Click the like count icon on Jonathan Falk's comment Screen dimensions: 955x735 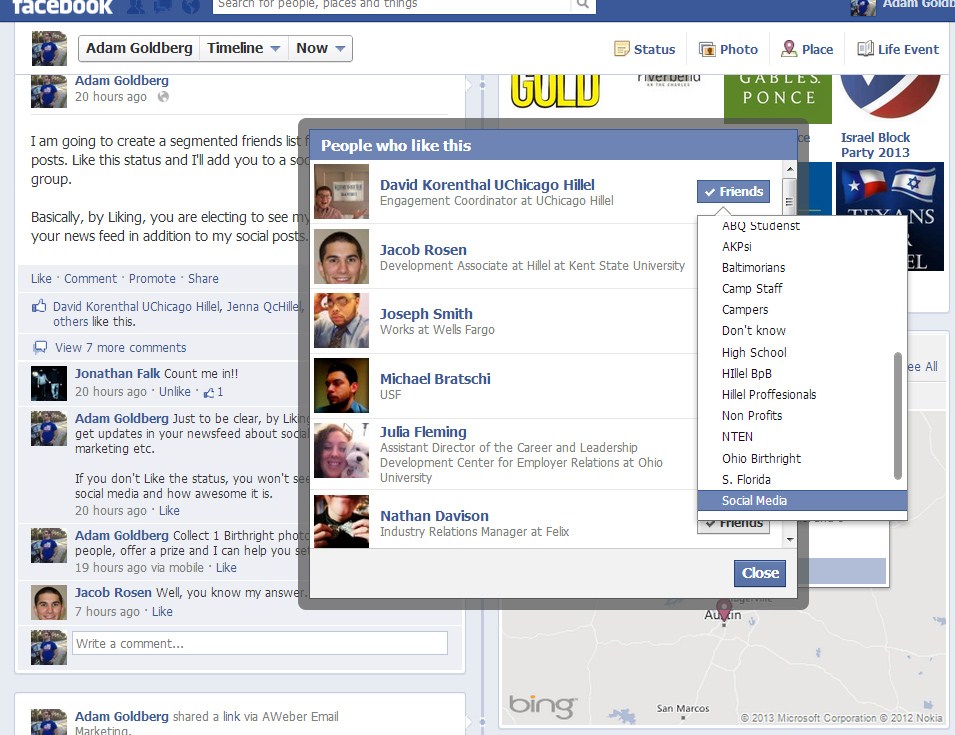[209, 392]
